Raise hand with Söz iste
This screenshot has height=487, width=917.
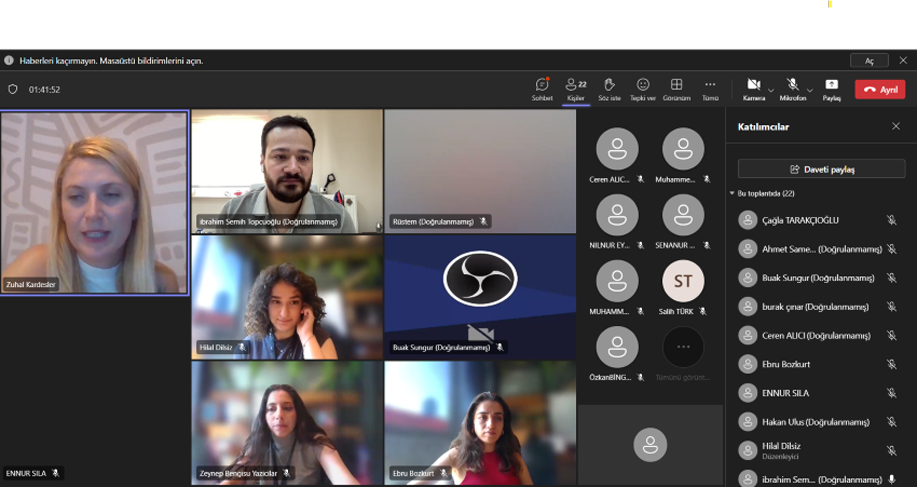point(609,88)
